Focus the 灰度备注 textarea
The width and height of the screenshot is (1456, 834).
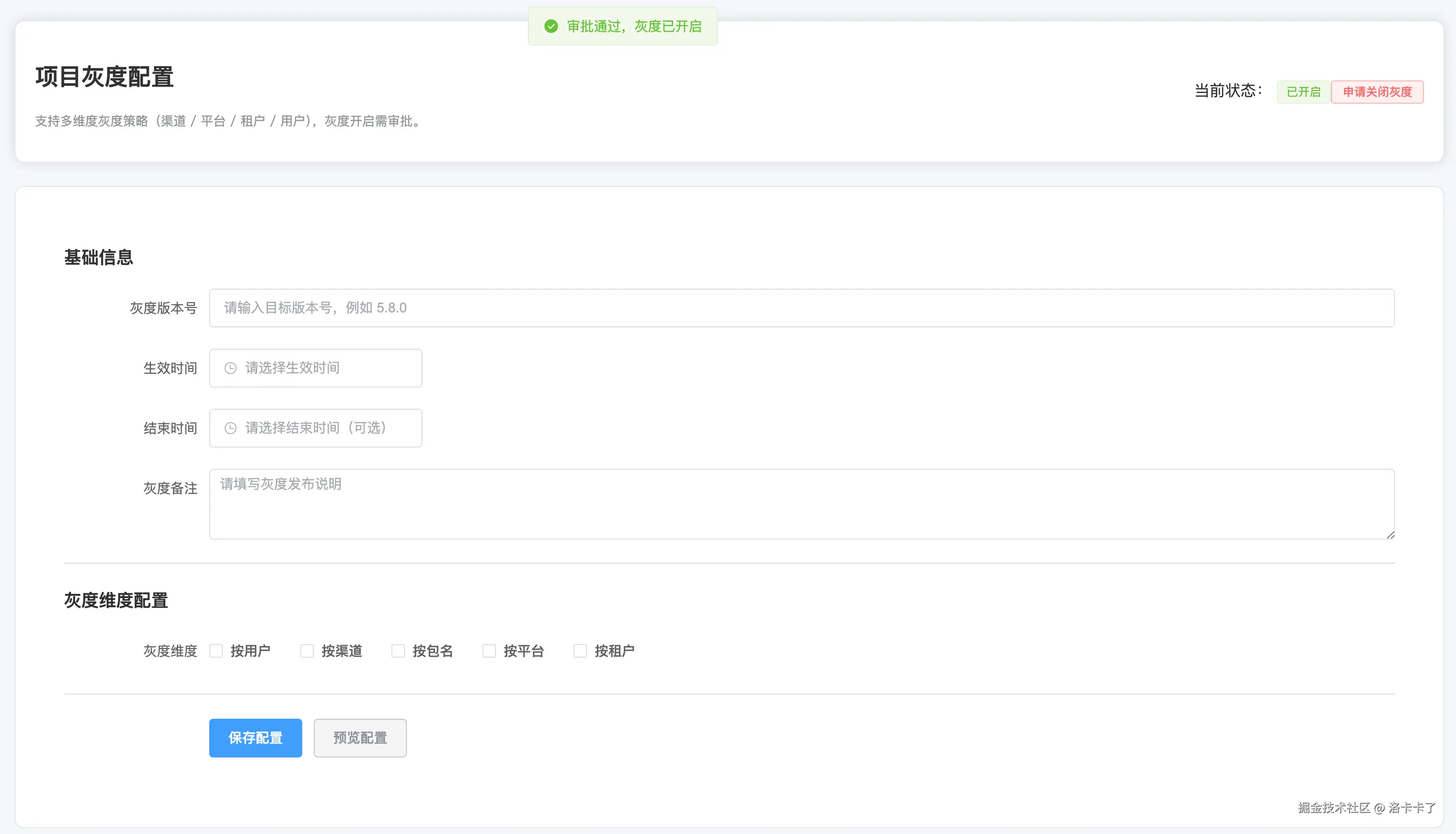tap(801, 504)
